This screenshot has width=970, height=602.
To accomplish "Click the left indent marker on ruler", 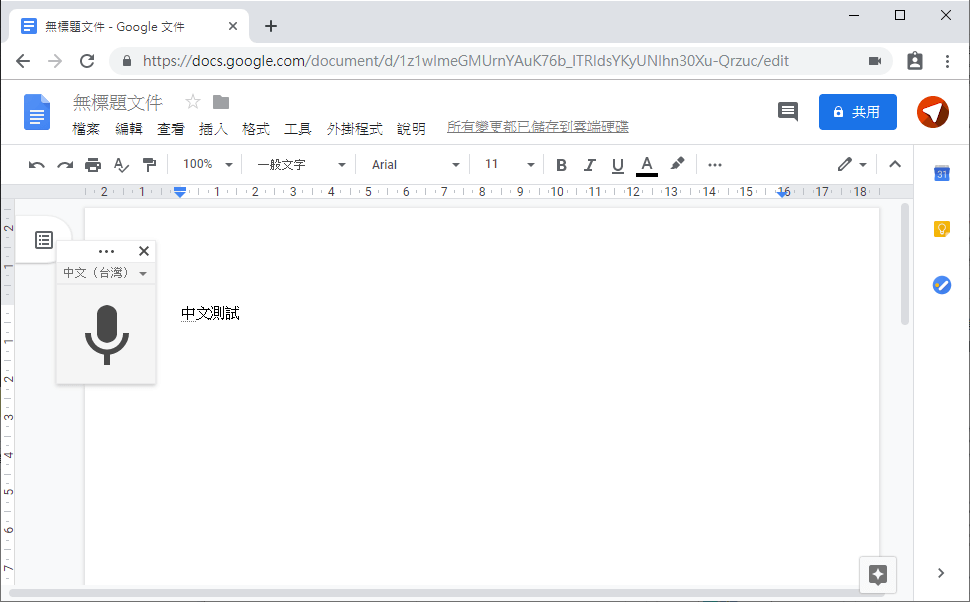I will coord(180,193).
